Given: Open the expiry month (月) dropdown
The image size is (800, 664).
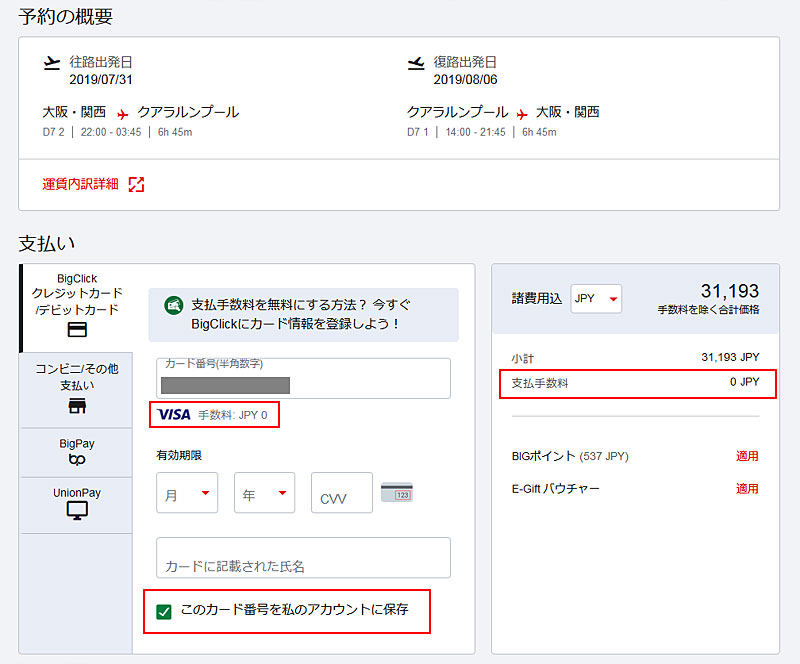Looking at the screenshot, I should point(187,493).
